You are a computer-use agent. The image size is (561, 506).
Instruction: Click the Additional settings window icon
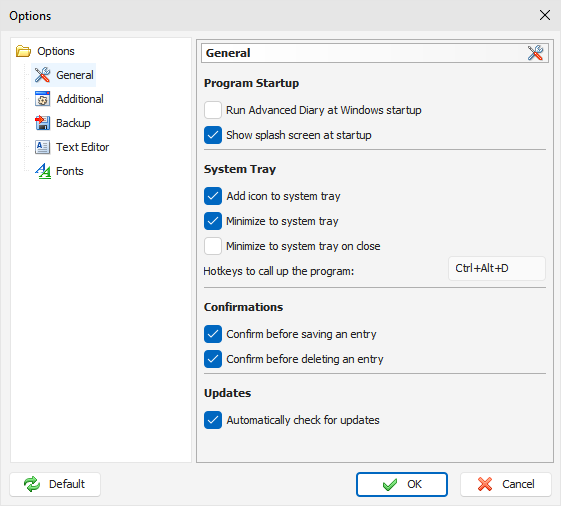tap(43, 99)
